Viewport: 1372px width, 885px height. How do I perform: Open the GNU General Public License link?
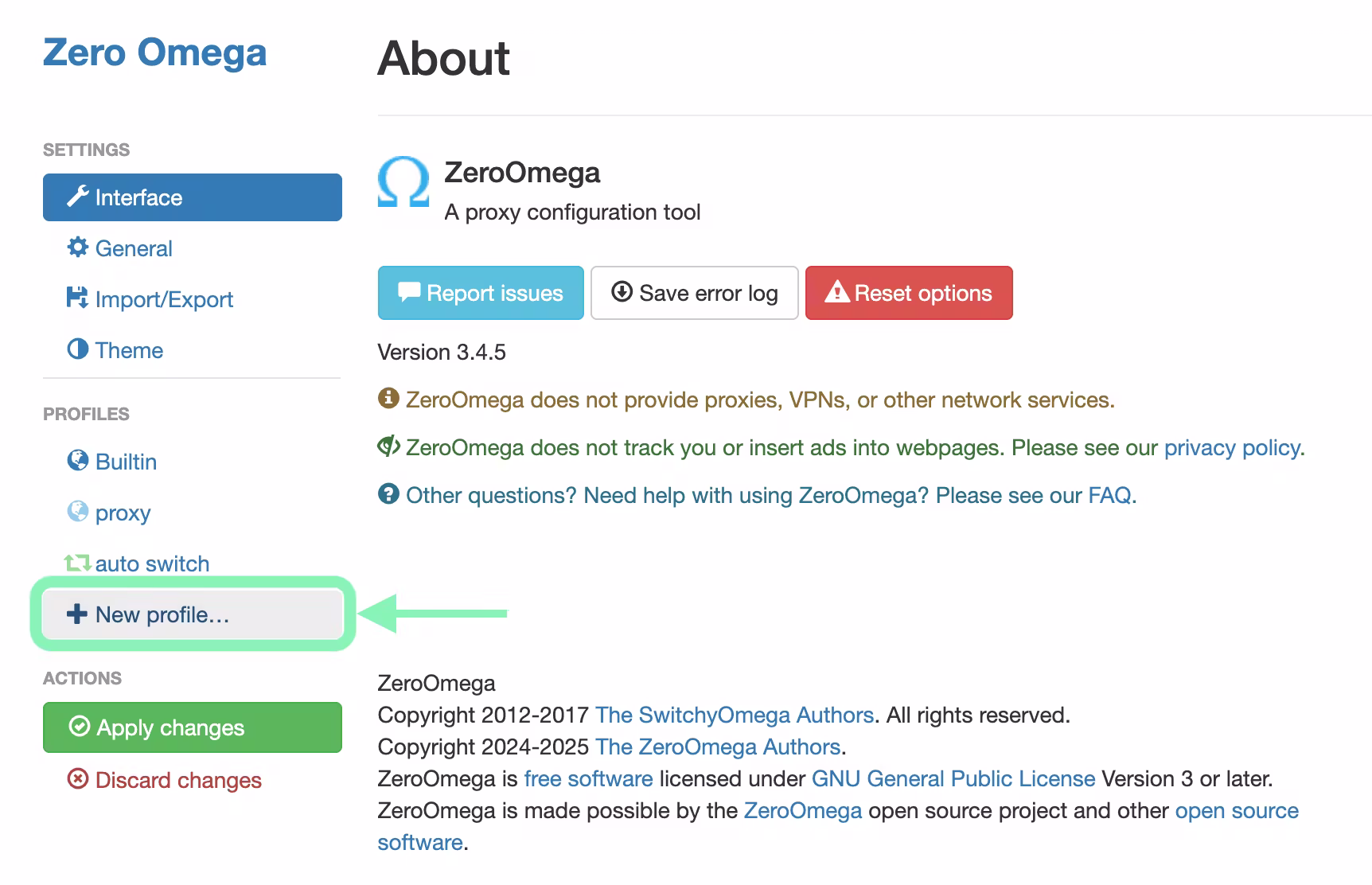[953, 778]
